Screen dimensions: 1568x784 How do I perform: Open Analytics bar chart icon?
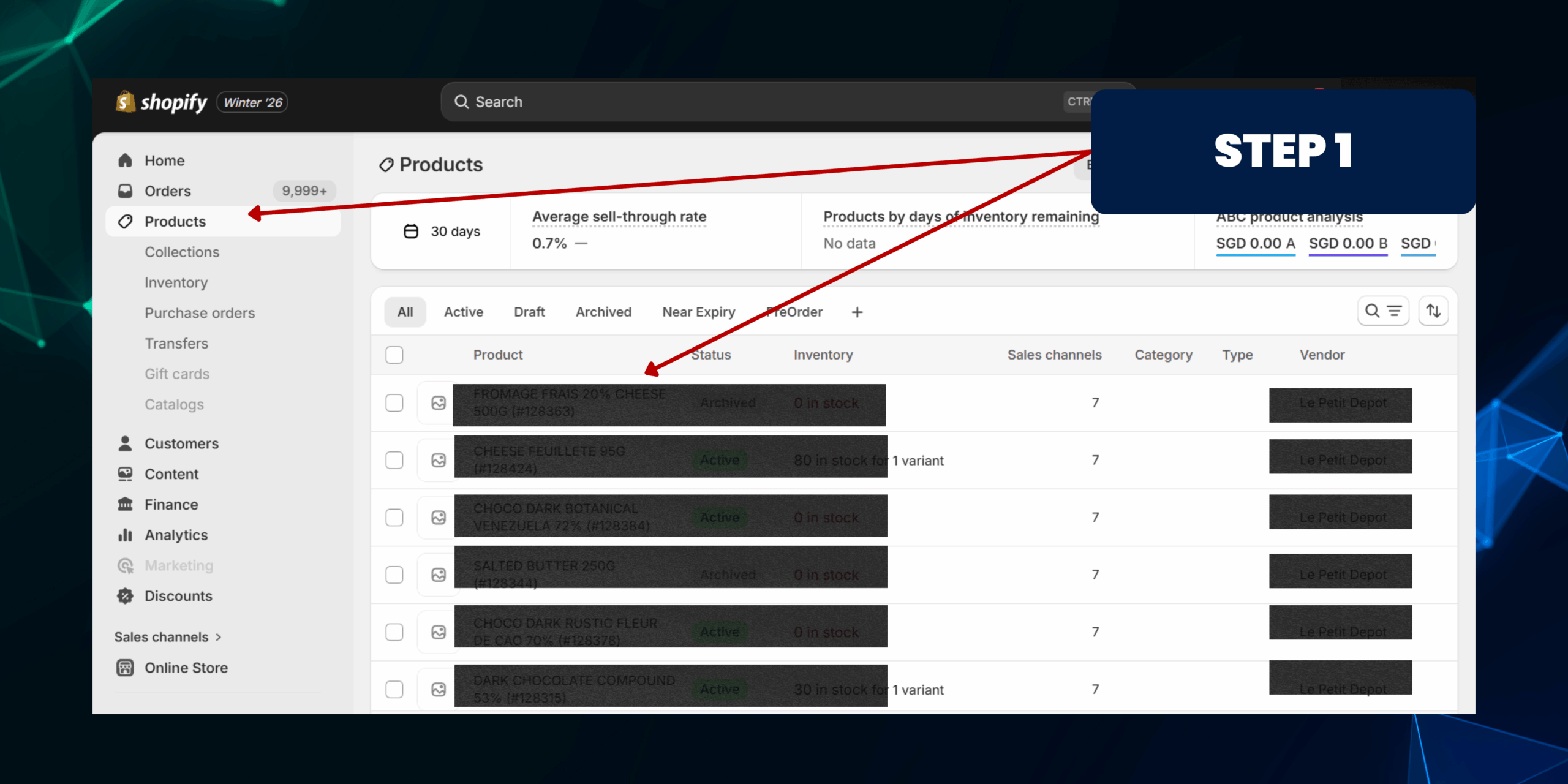click(126, 535)
